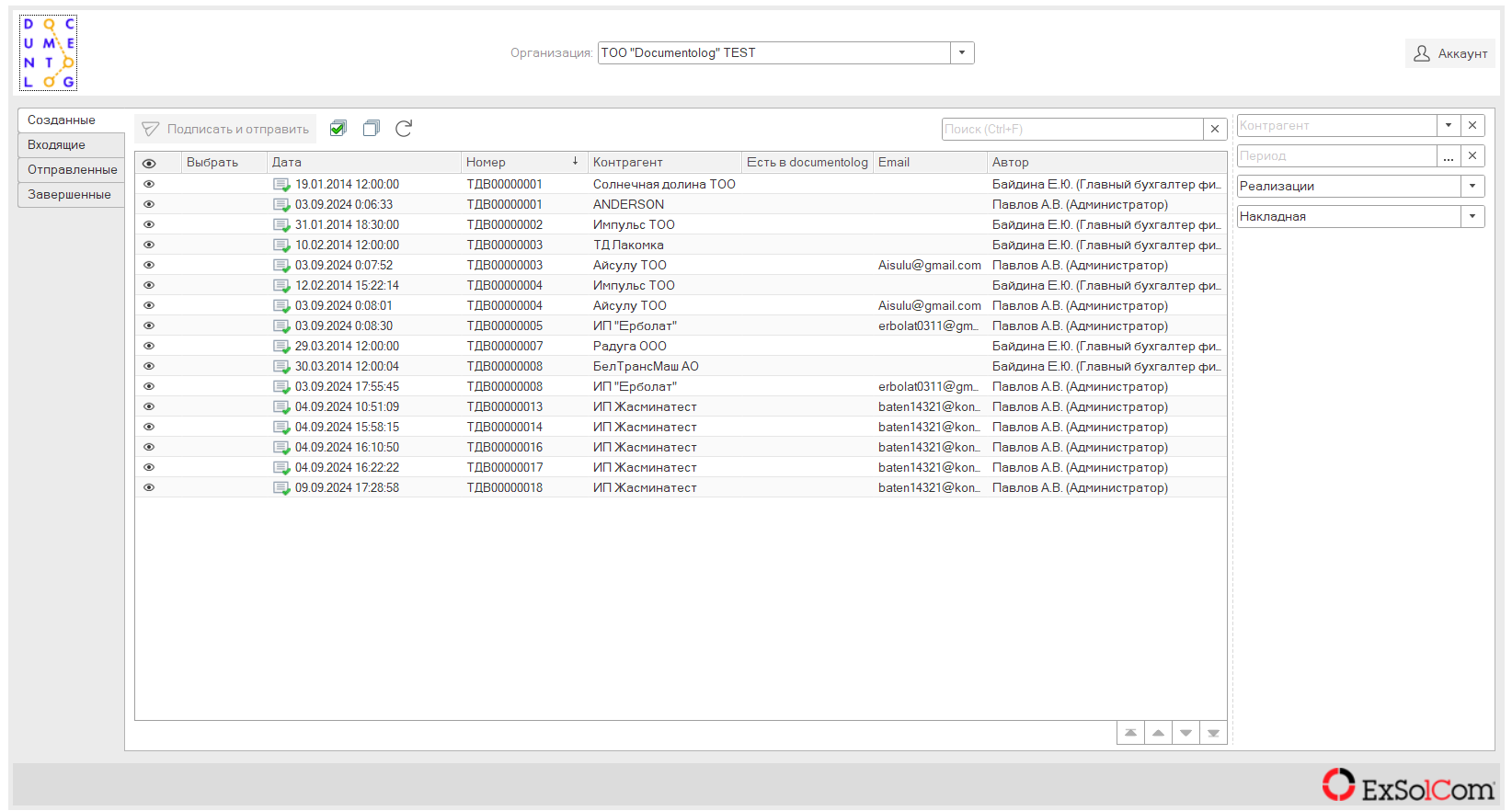Focus the Поиск search field

(1072, 130)
